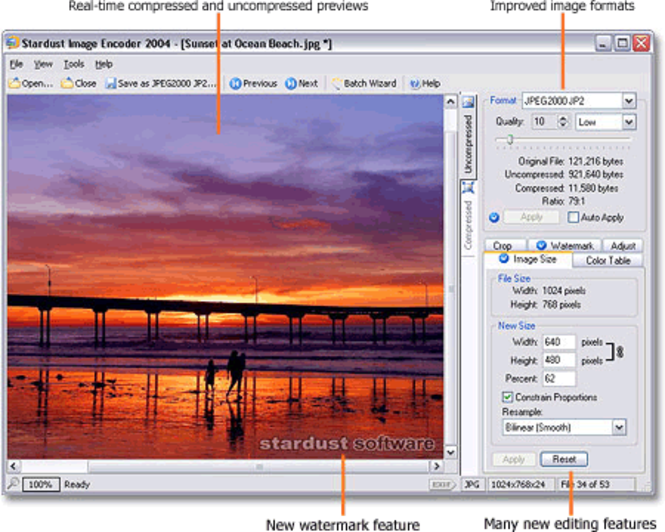Switch to the Adjust tab
665x532 pixels.
(x=623, y=246)
